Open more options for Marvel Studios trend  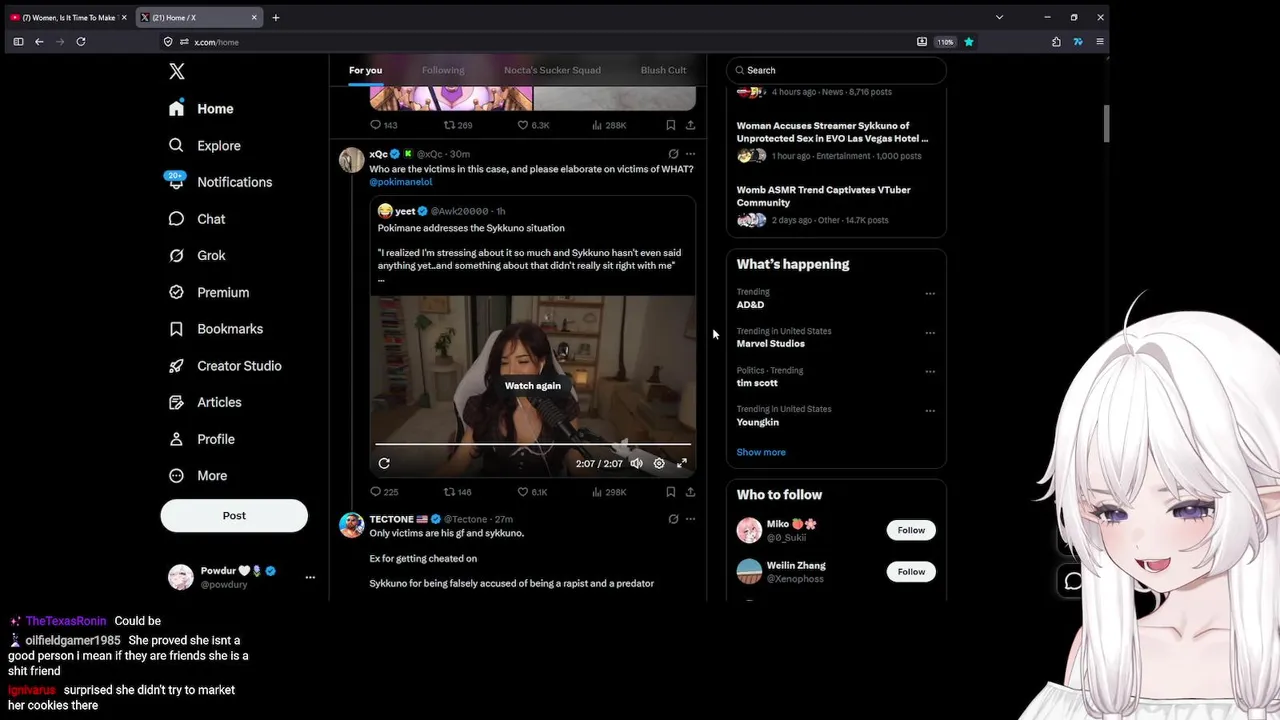[930, 333]
